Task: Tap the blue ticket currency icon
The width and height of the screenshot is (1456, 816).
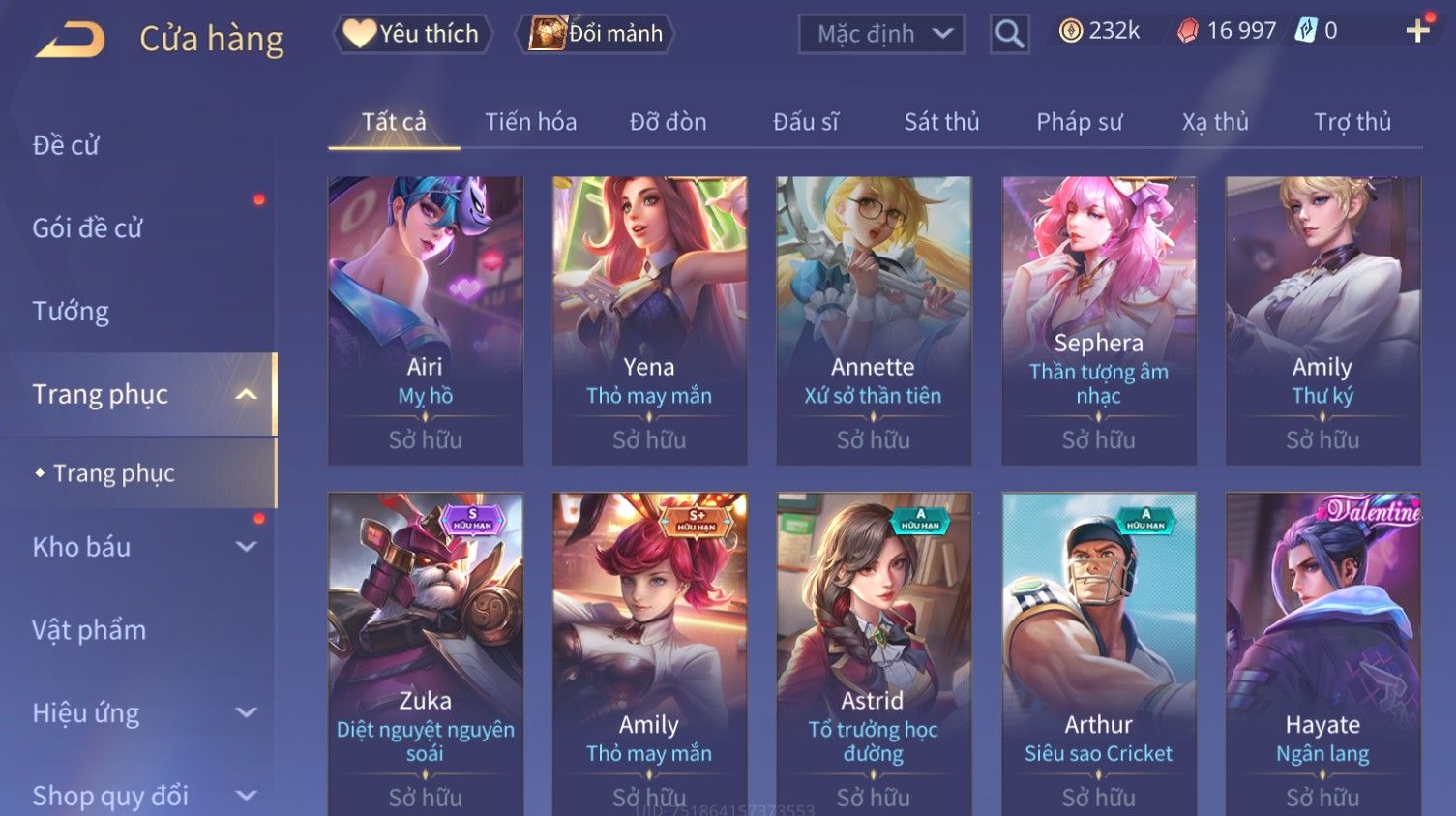Action: [x=1306, y=31]
